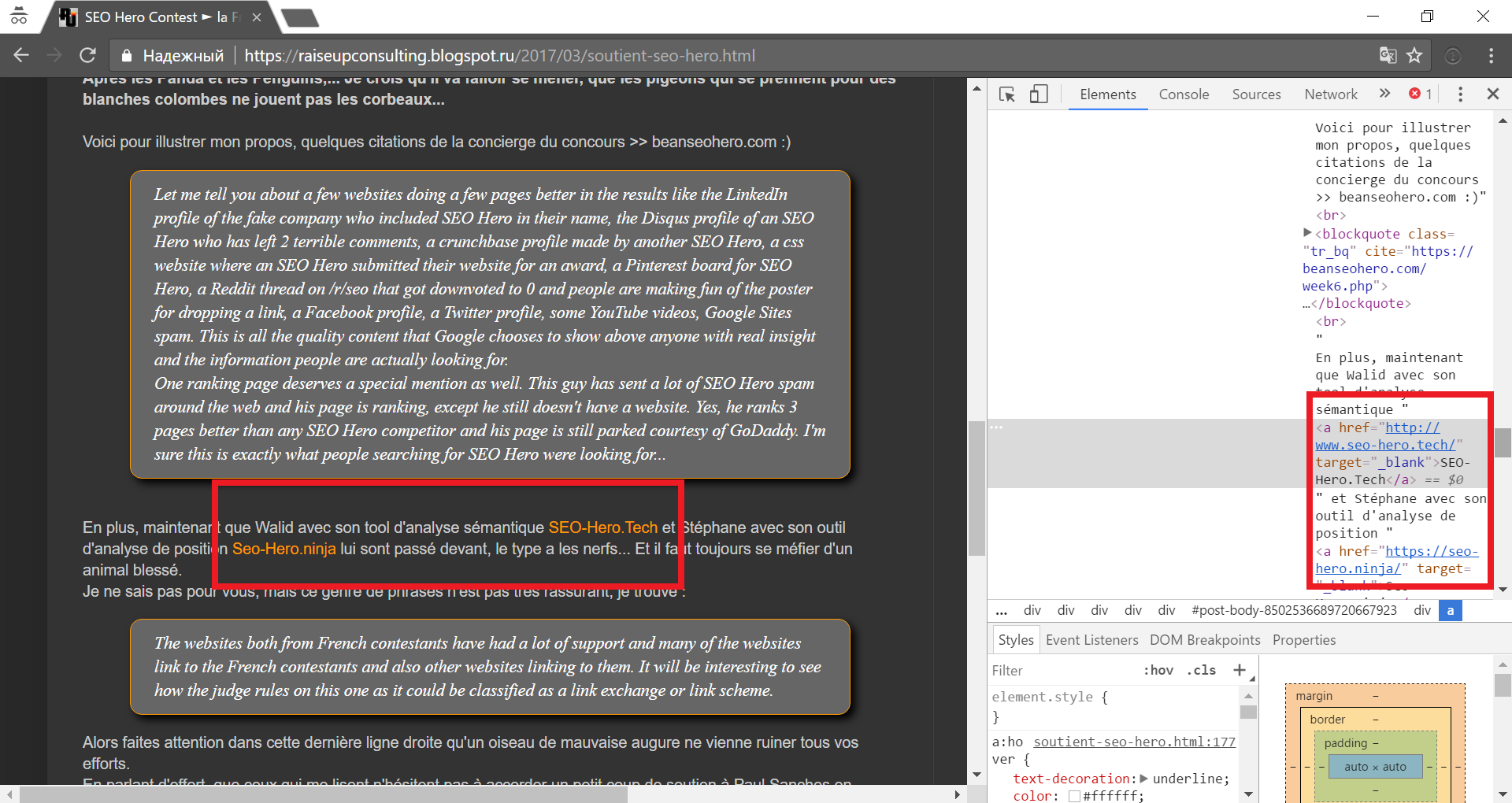Switch to the Network tab
The image size is (1512, 803).
1331,94
